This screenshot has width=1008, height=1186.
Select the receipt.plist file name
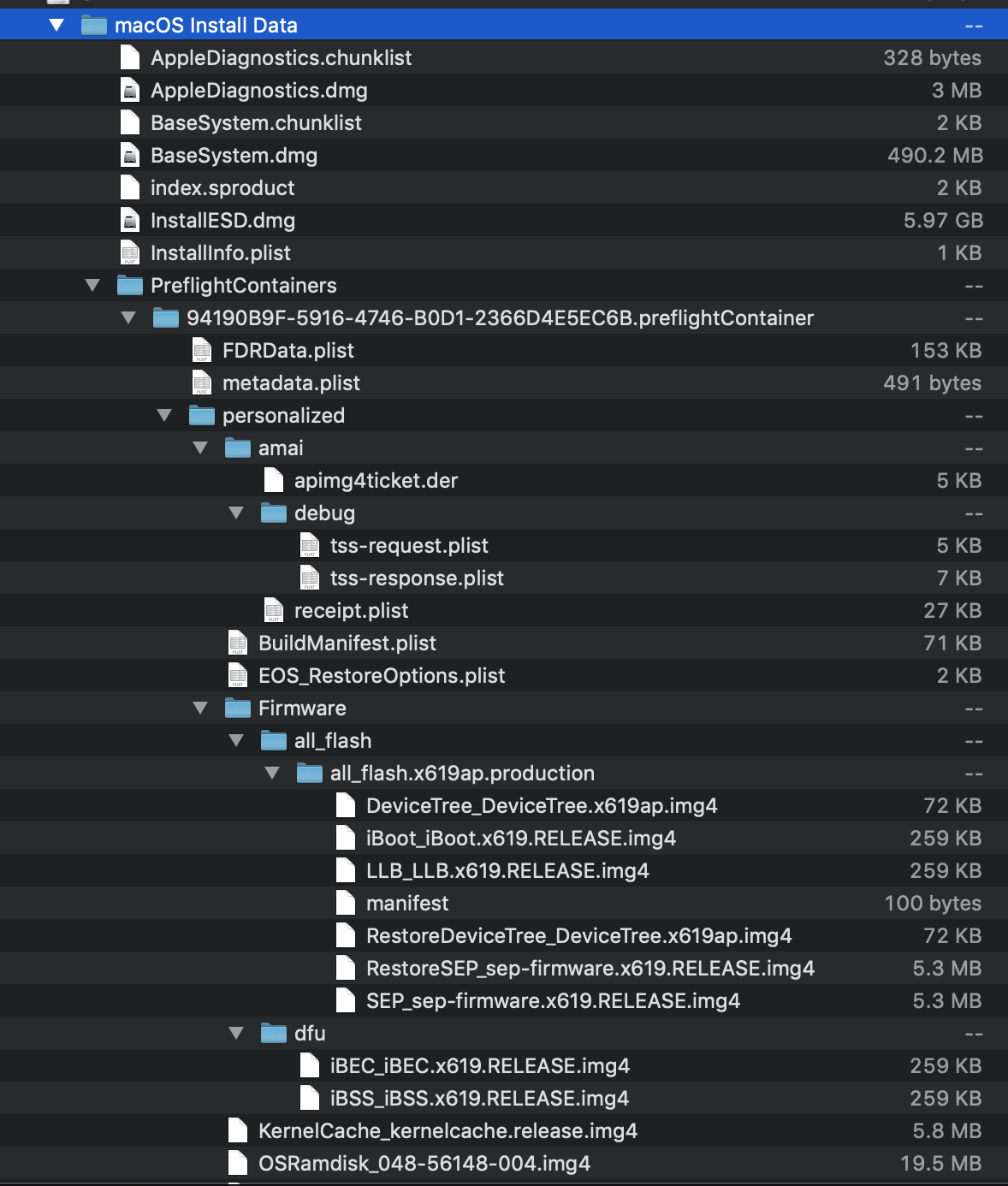(x=351, y=611)
